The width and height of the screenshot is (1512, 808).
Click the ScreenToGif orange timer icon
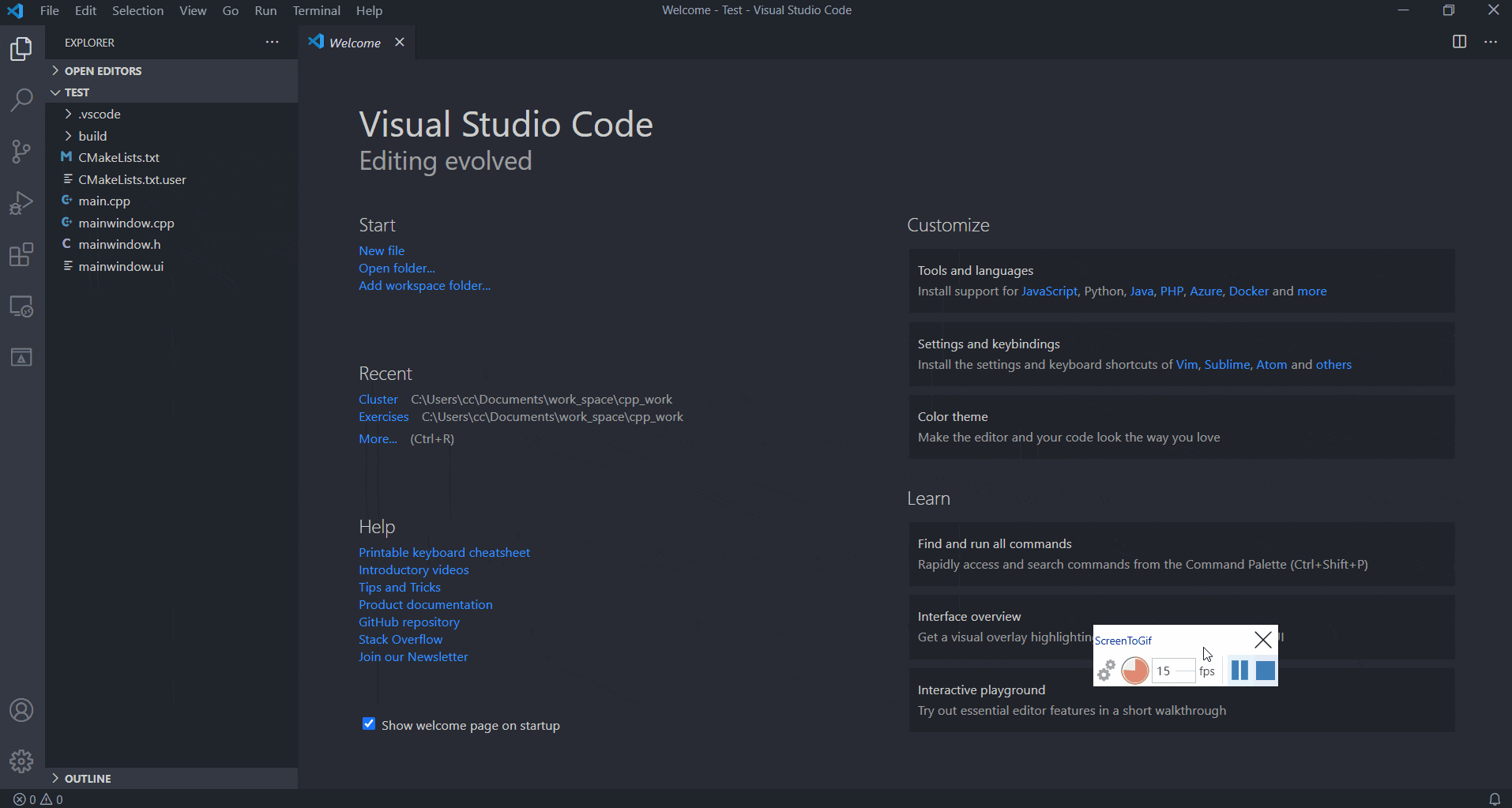click(x=1135, y=671)
